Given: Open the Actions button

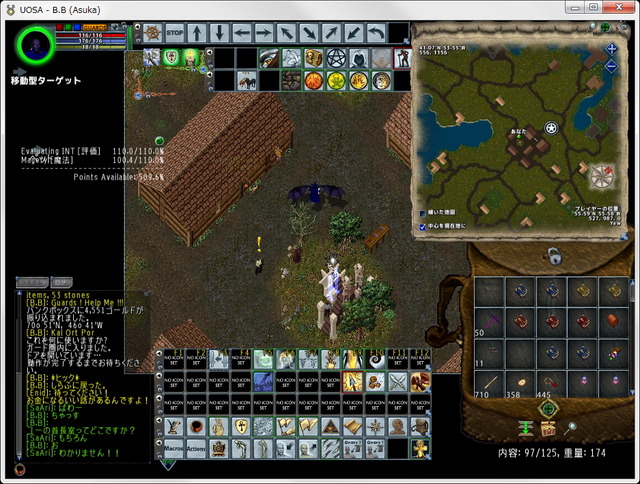Looking at the screenshot, I should [196, 449].
